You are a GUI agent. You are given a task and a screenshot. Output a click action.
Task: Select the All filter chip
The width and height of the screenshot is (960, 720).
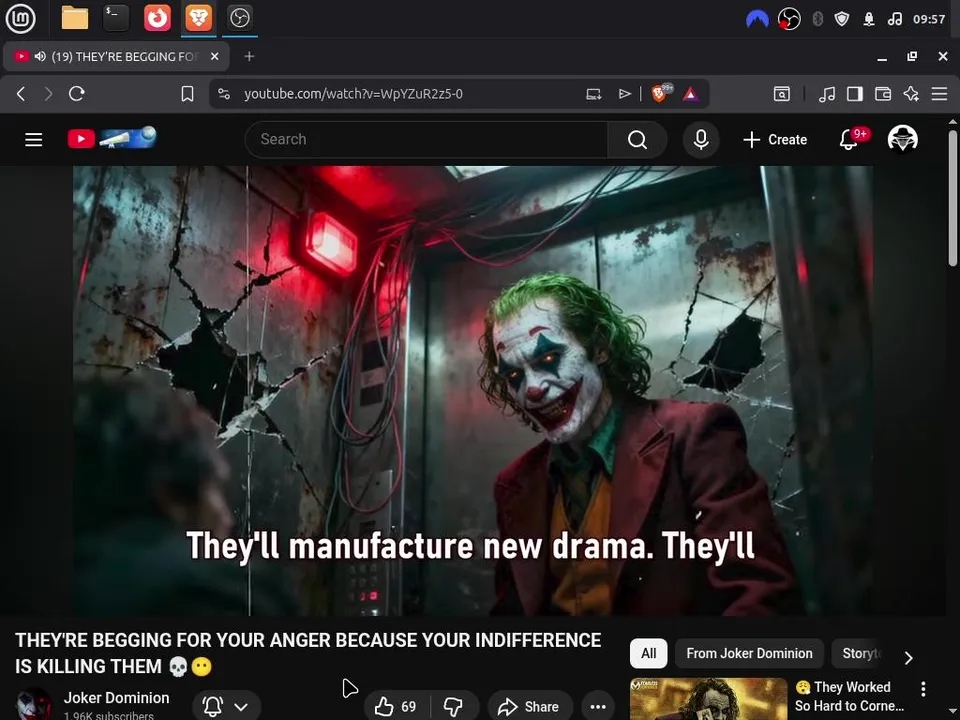(x=648, y=653)
